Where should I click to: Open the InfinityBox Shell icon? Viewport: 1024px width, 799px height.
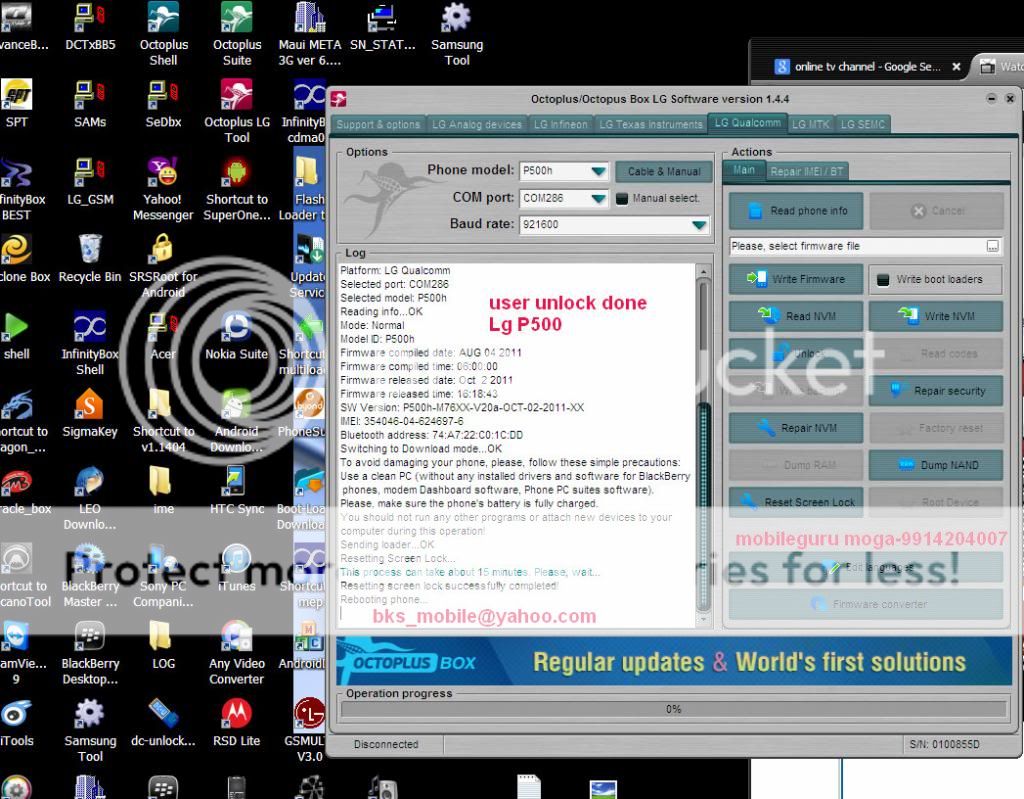point(90,344)
